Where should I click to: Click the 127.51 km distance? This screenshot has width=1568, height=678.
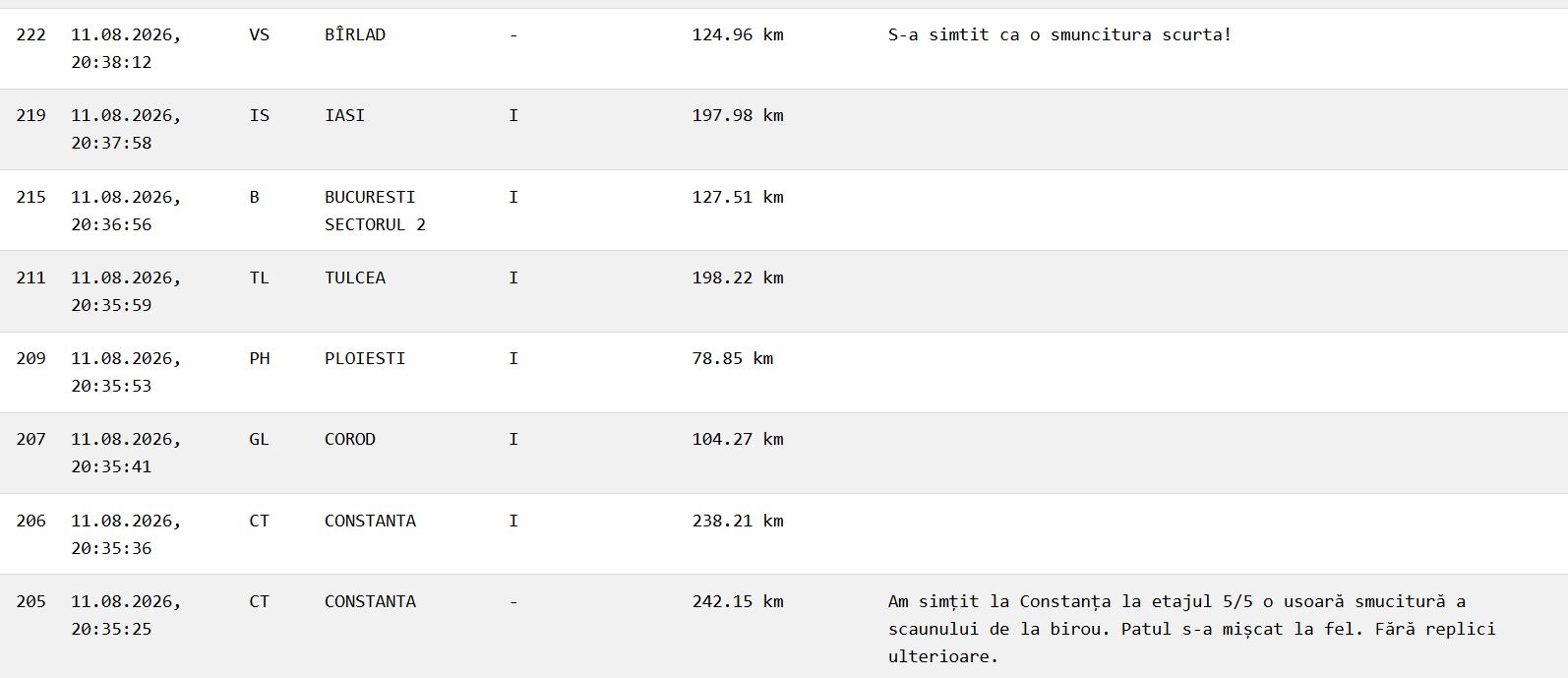pos(738,197)
